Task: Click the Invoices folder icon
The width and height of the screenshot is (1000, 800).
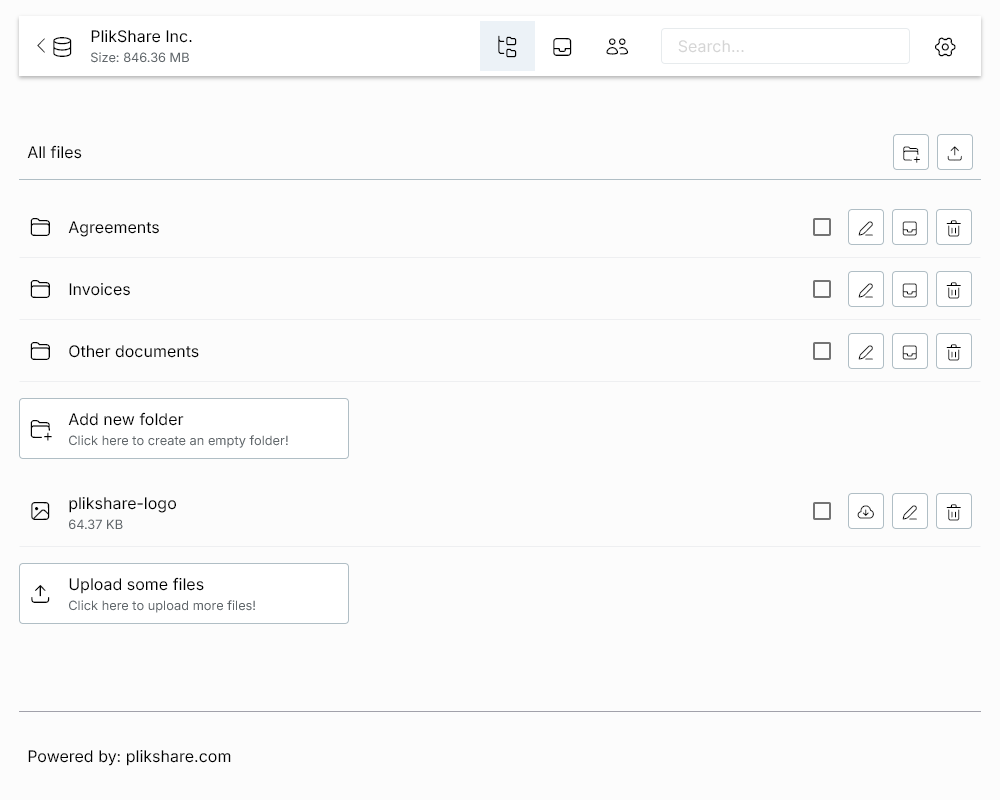Action: pos(40,289)
